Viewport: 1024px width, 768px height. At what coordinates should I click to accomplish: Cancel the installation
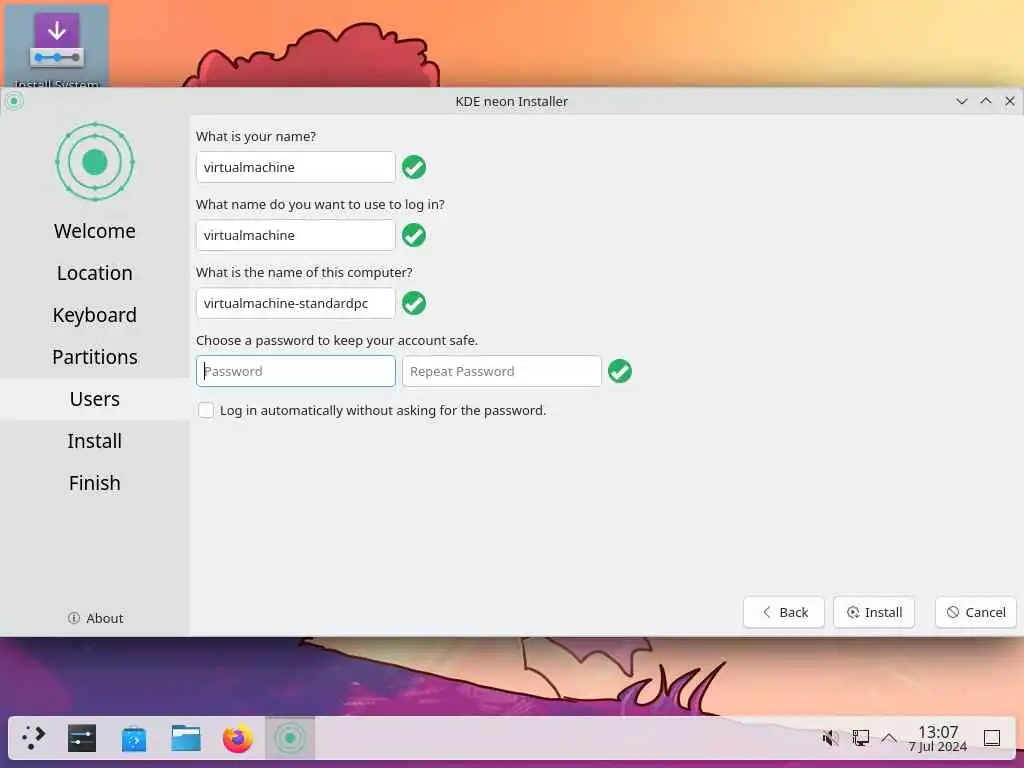[976, 612]
